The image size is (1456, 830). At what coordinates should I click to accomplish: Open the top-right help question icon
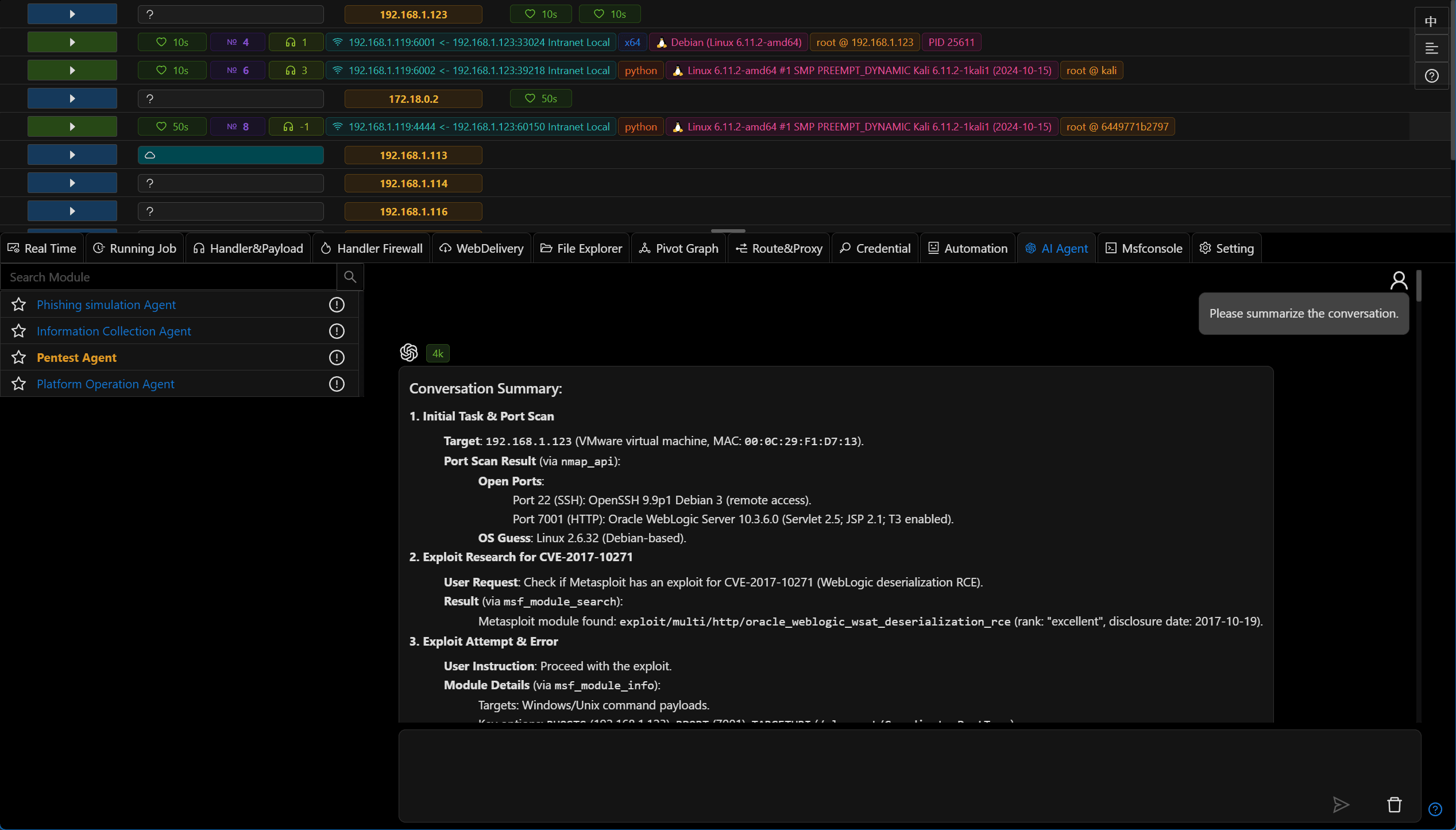tap(1431, 75)
